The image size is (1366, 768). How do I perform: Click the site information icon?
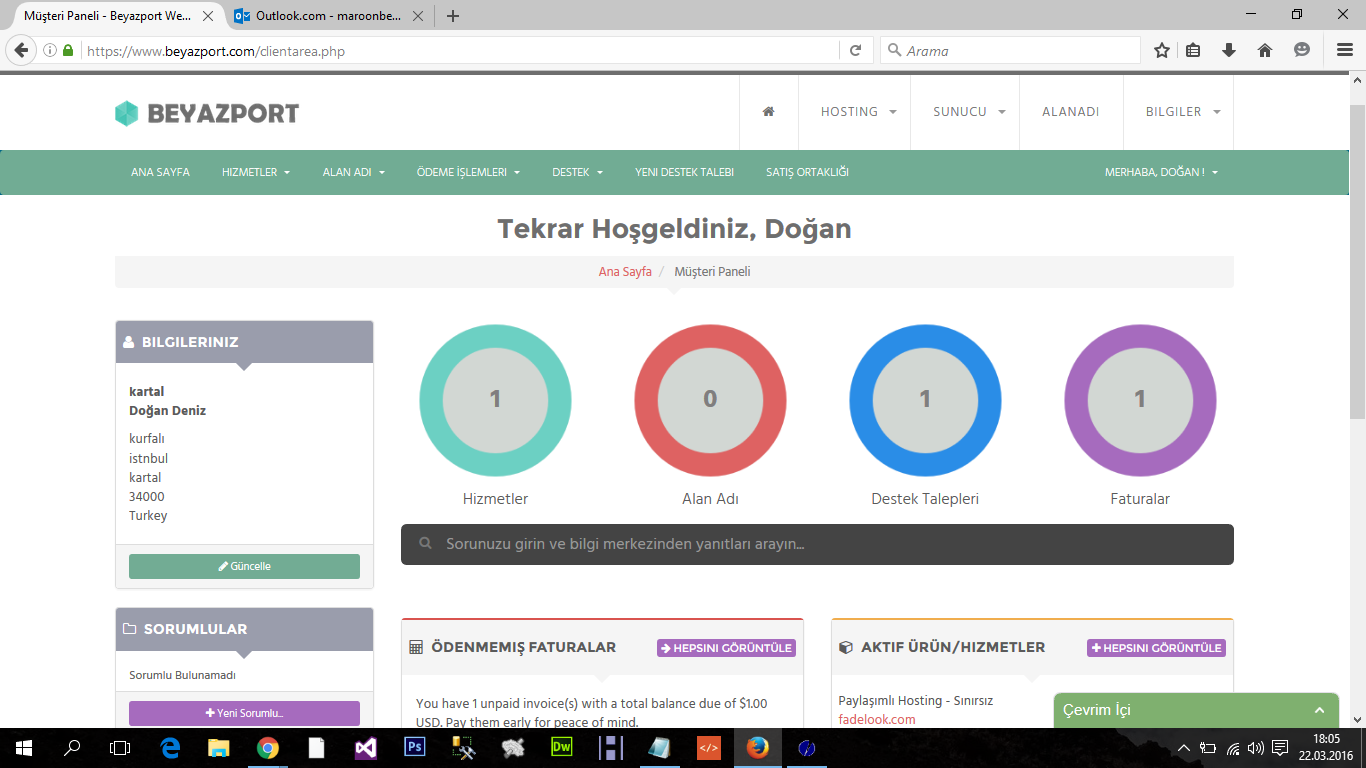50,50
